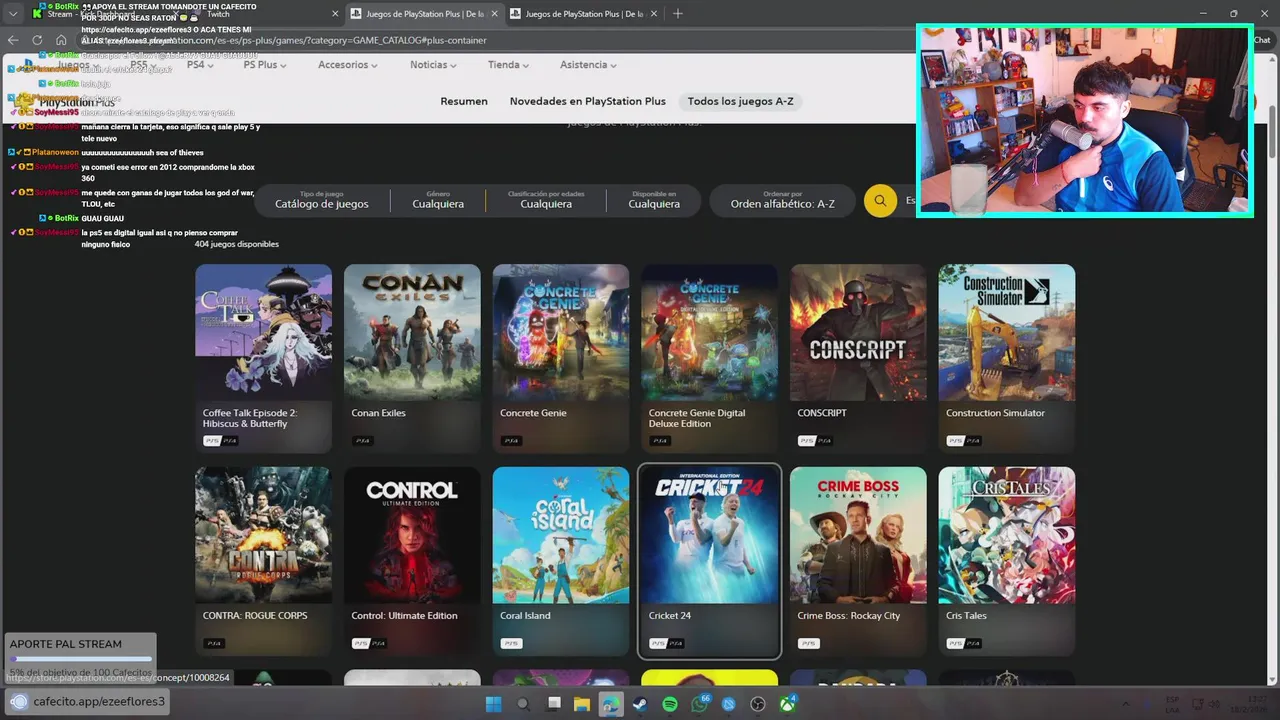The height and width of the screenshot is (720, 1280).
Task: Open Steam from the taskbar
Action: pyautogui.click(x=640, y=704)
